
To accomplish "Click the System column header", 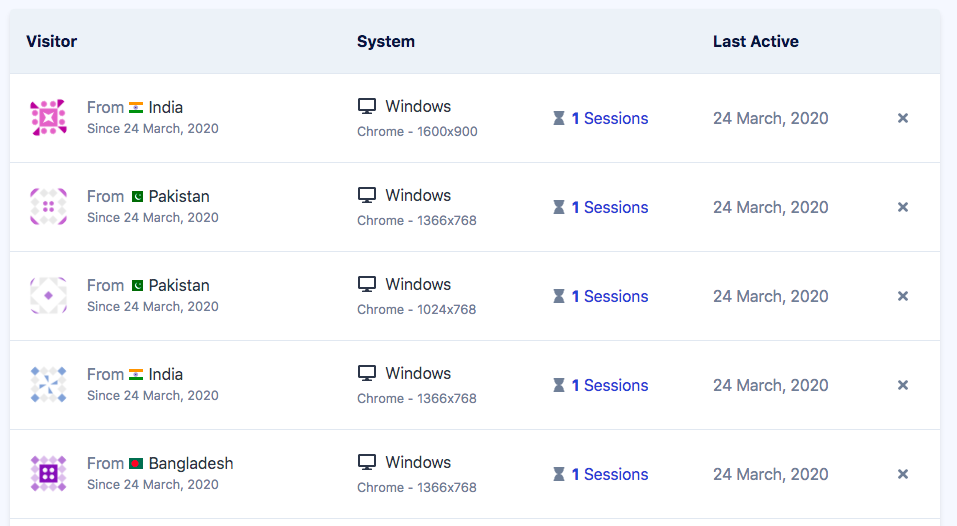I will tap(385, 41).
